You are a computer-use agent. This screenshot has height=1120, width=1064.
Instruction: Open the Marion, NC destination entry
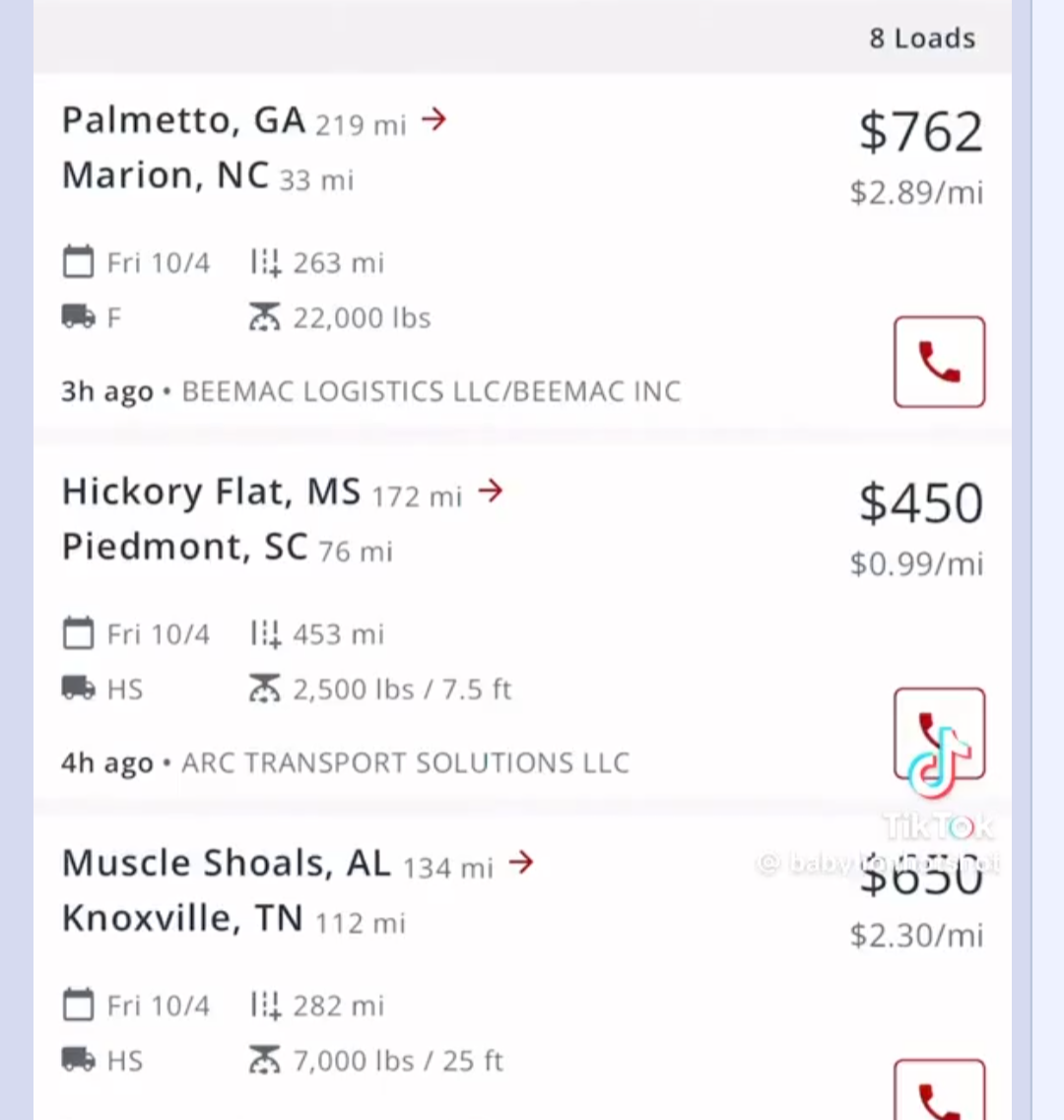(x=166, y=175)
